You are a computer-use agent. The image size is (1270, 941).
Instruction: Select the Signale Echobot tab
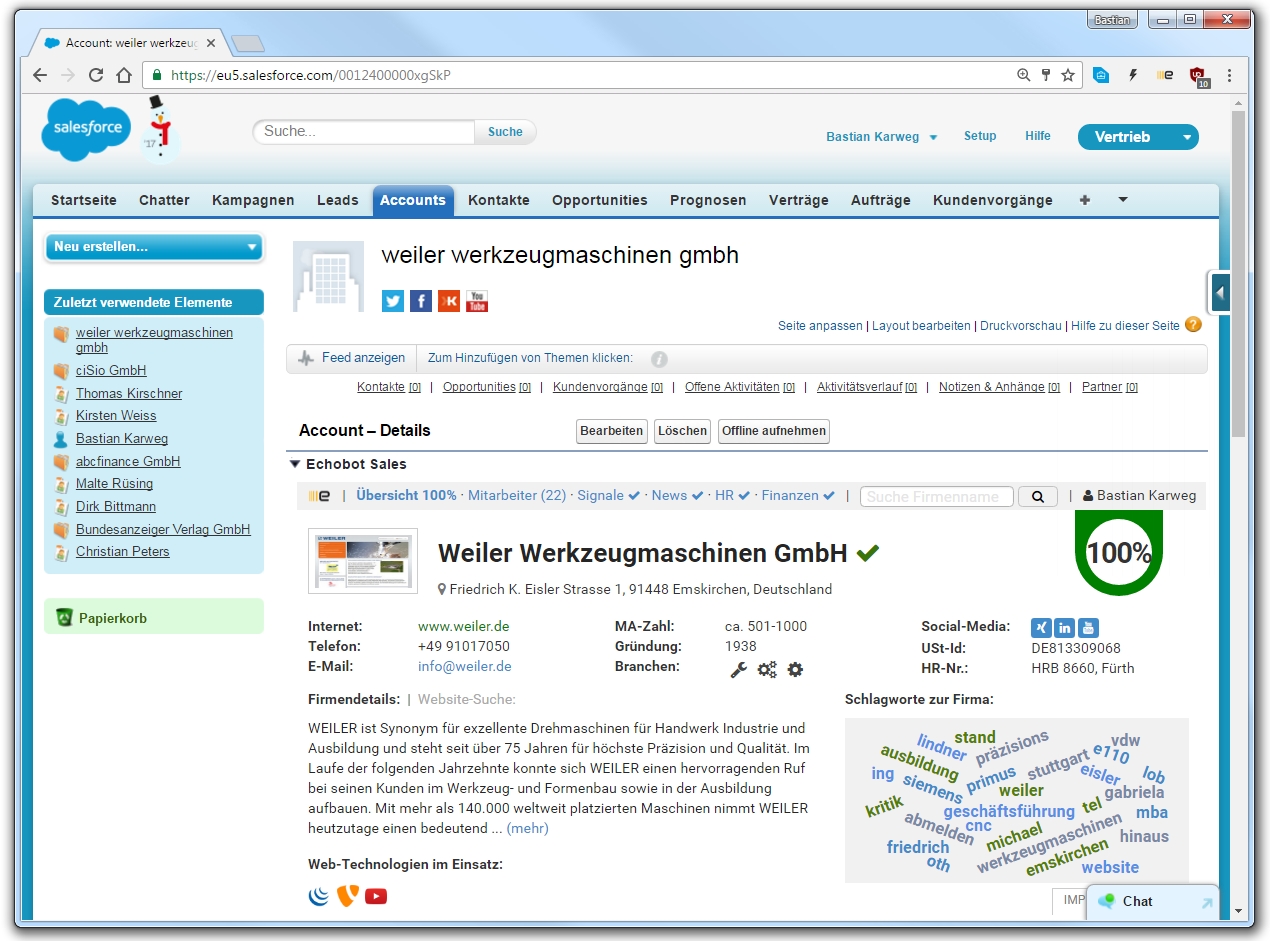click(608, 495)
